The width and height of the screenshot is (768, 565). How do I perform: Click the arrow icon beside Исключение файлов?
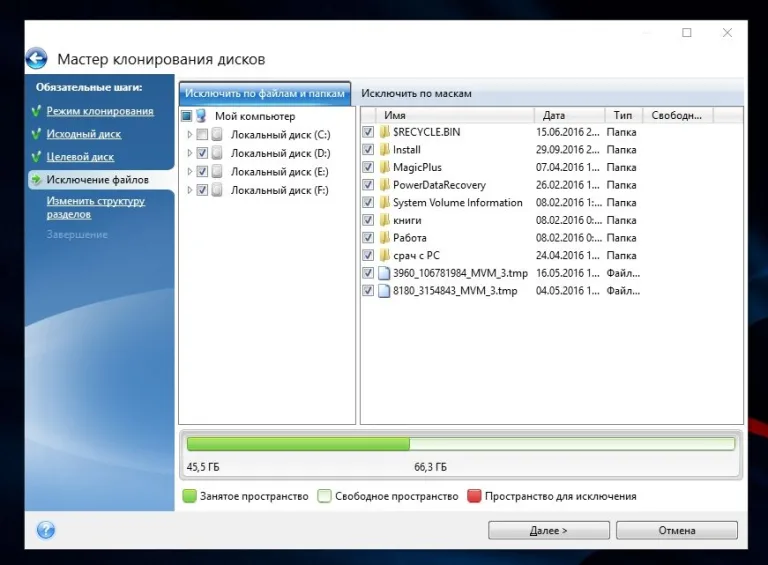click(x=36, y=180)
